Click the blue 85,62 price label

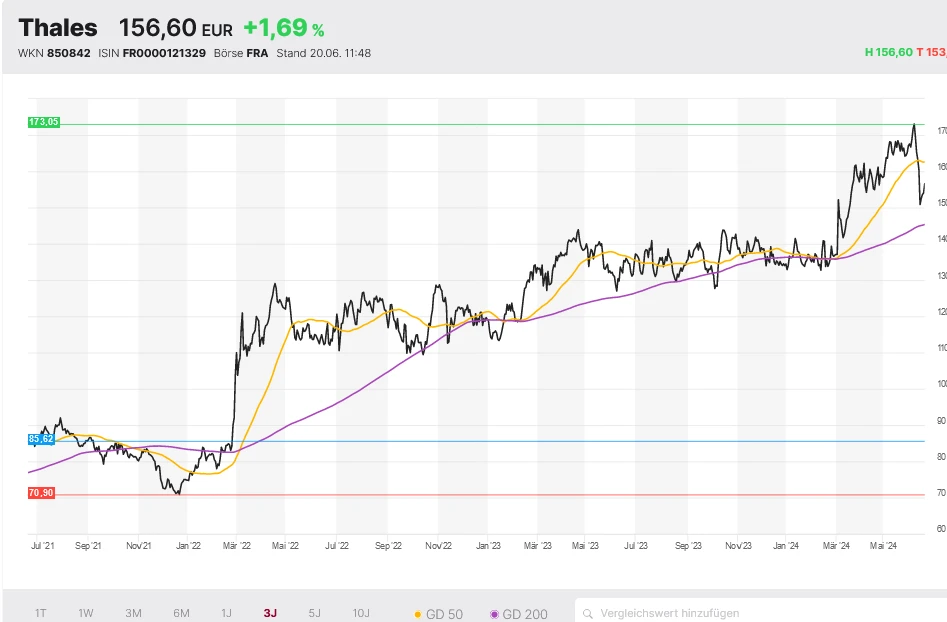41,439
